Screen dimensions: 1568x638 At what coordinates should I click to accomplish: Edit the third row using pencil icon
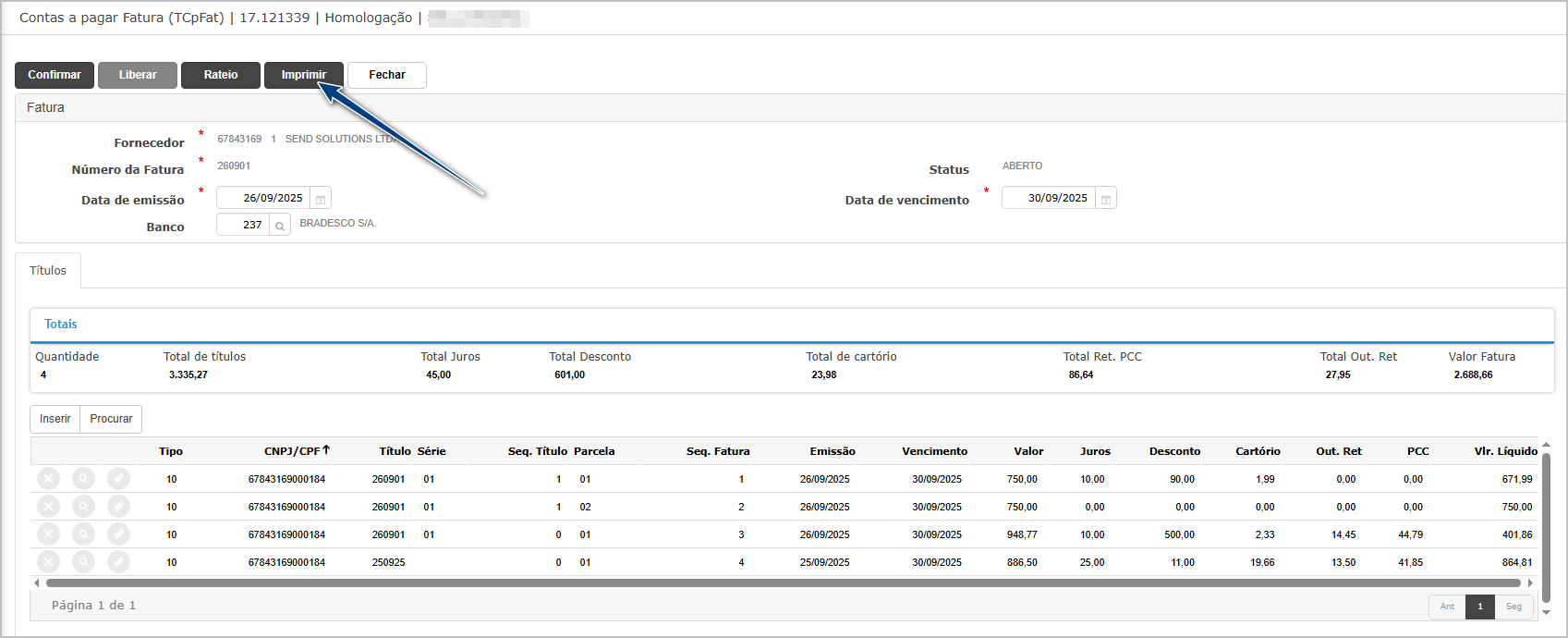(x=118, y=534)
